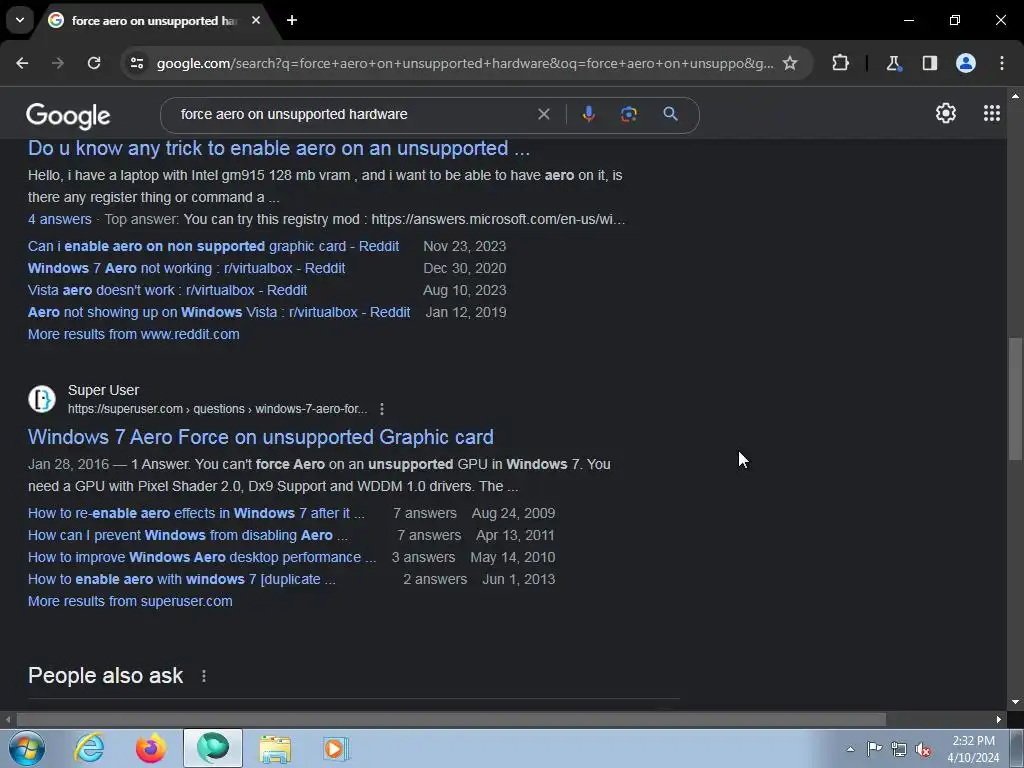Open Google quick settings gear
The width and height of the screenshot is (1024, 768).
pos(946,114)
